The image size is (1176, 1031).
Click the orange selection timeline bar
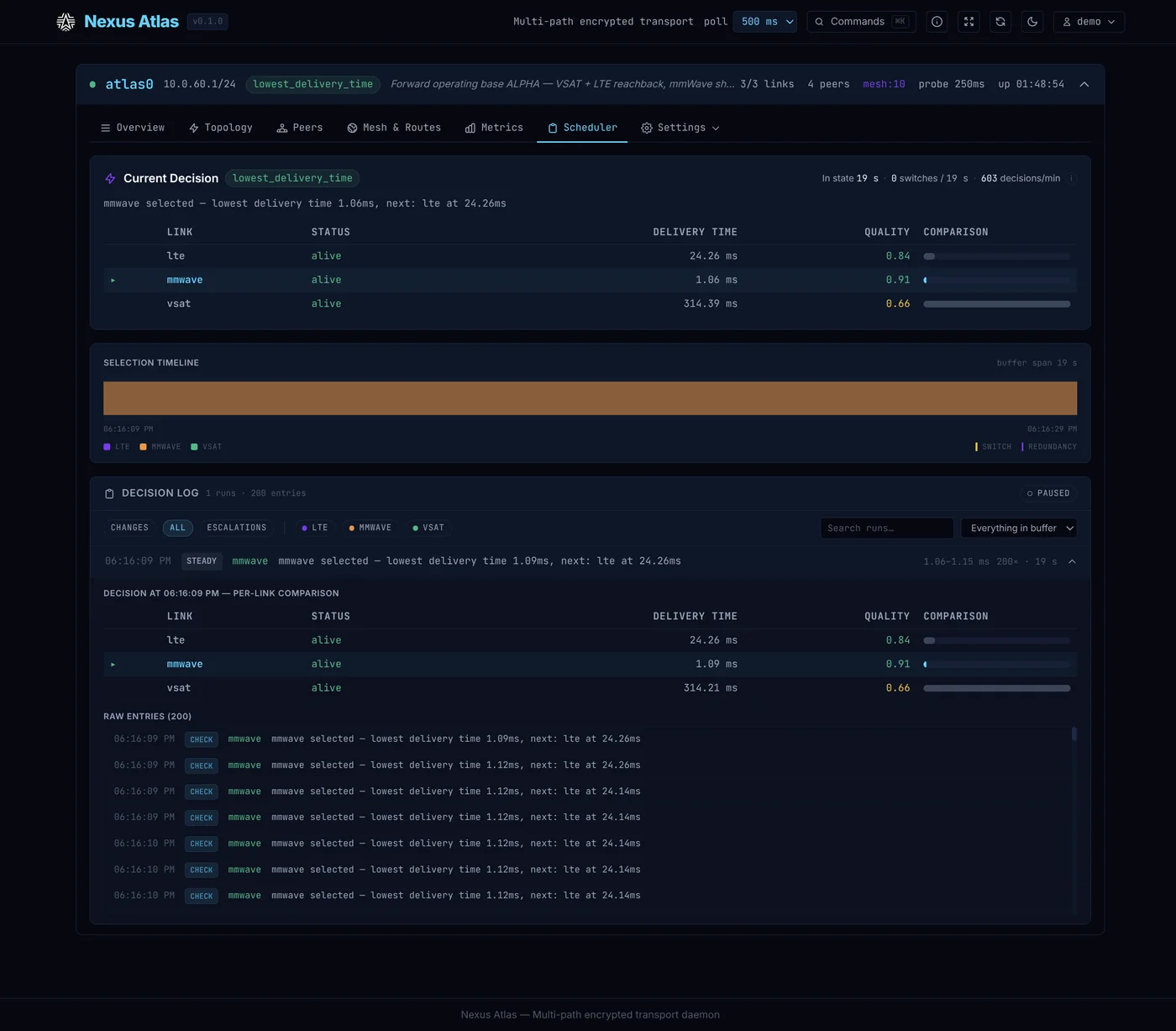[x=590, y=398]
